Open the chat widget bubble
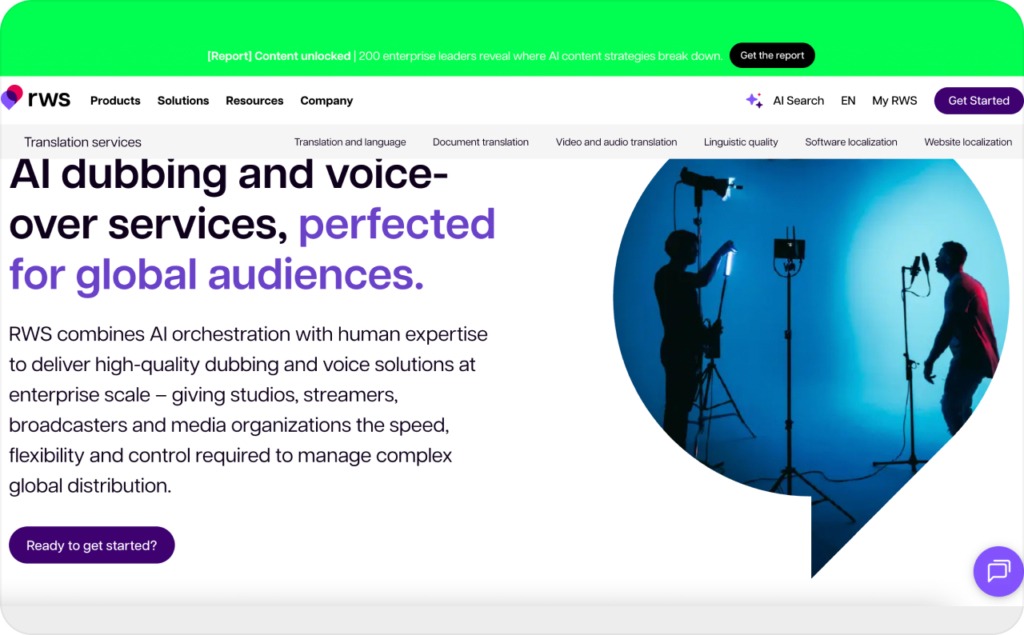 (x=998, y=571)
